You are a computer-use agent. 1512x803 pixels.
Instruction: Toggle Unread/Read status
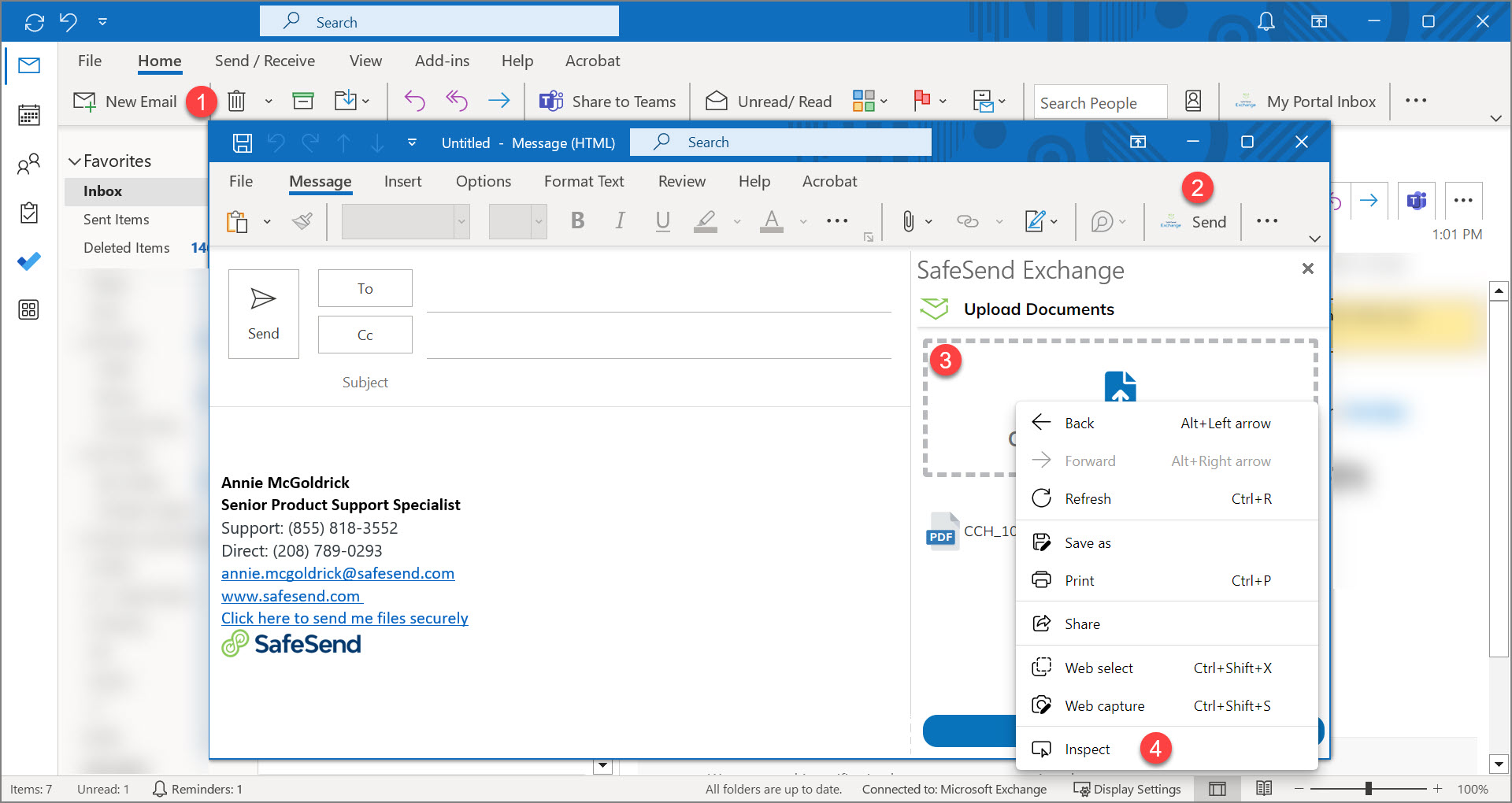click(768, 101)
